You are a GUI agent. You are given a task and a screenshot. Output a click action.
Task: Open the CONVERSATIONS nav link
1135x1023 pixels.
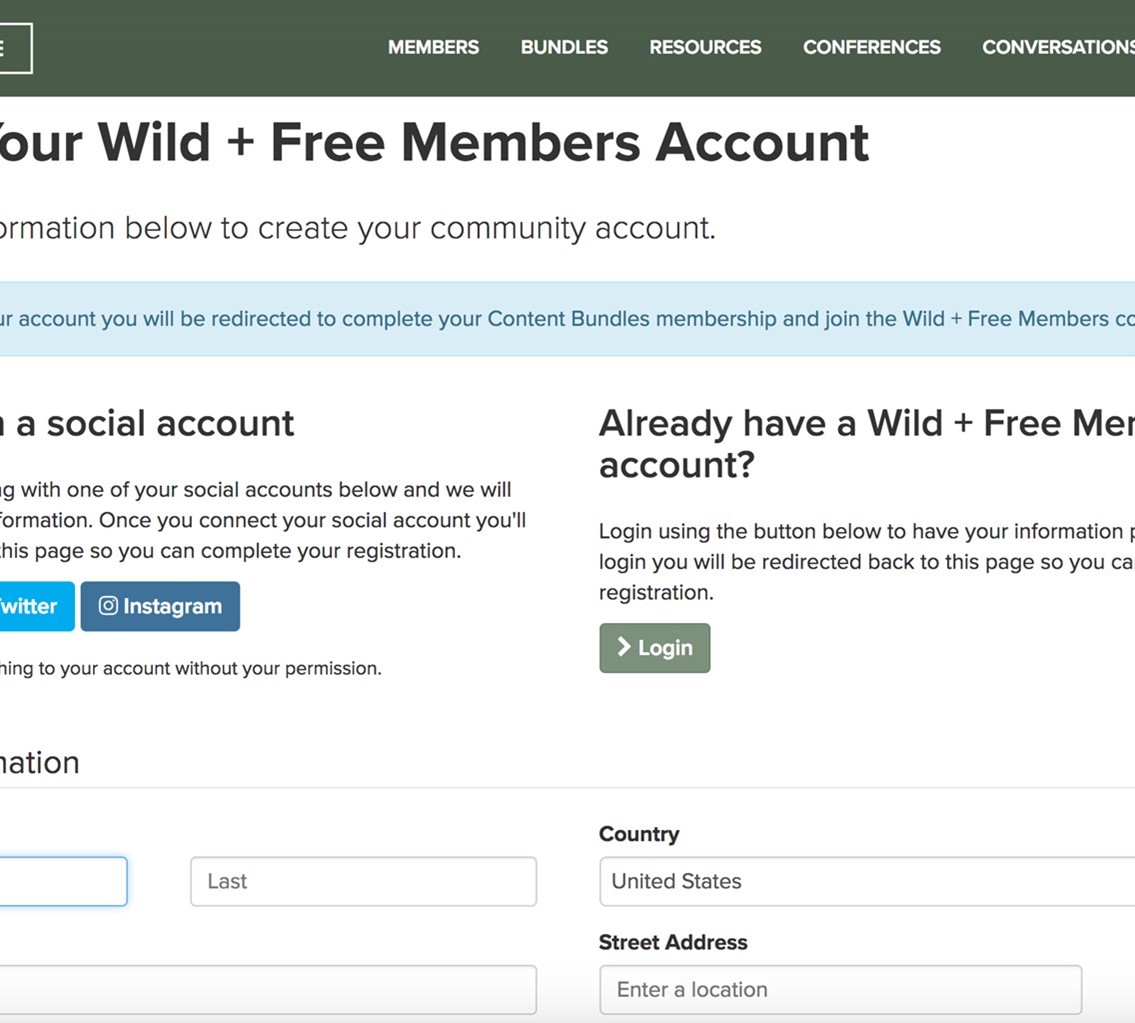click(x=1057, y=47)
